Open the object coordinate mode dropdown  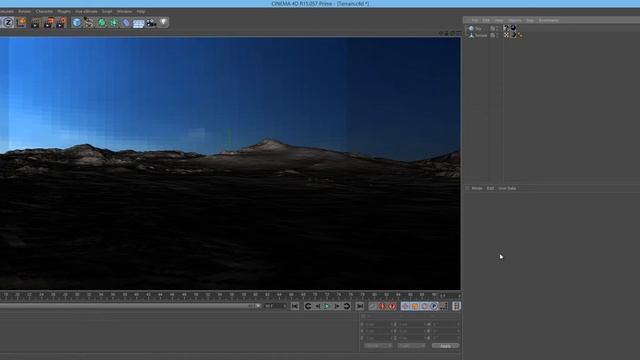[378, 346]
